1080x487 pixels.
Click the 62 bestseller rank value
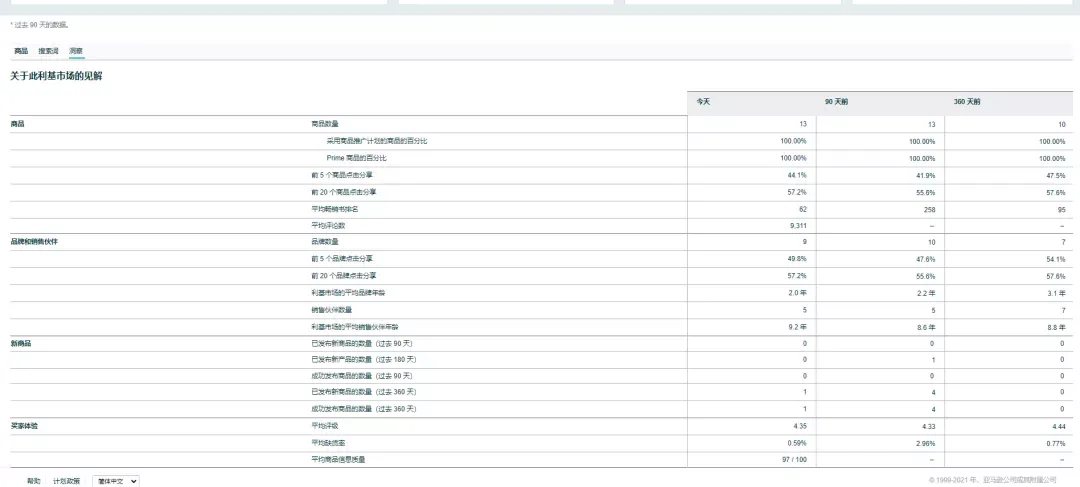(803, 209)
